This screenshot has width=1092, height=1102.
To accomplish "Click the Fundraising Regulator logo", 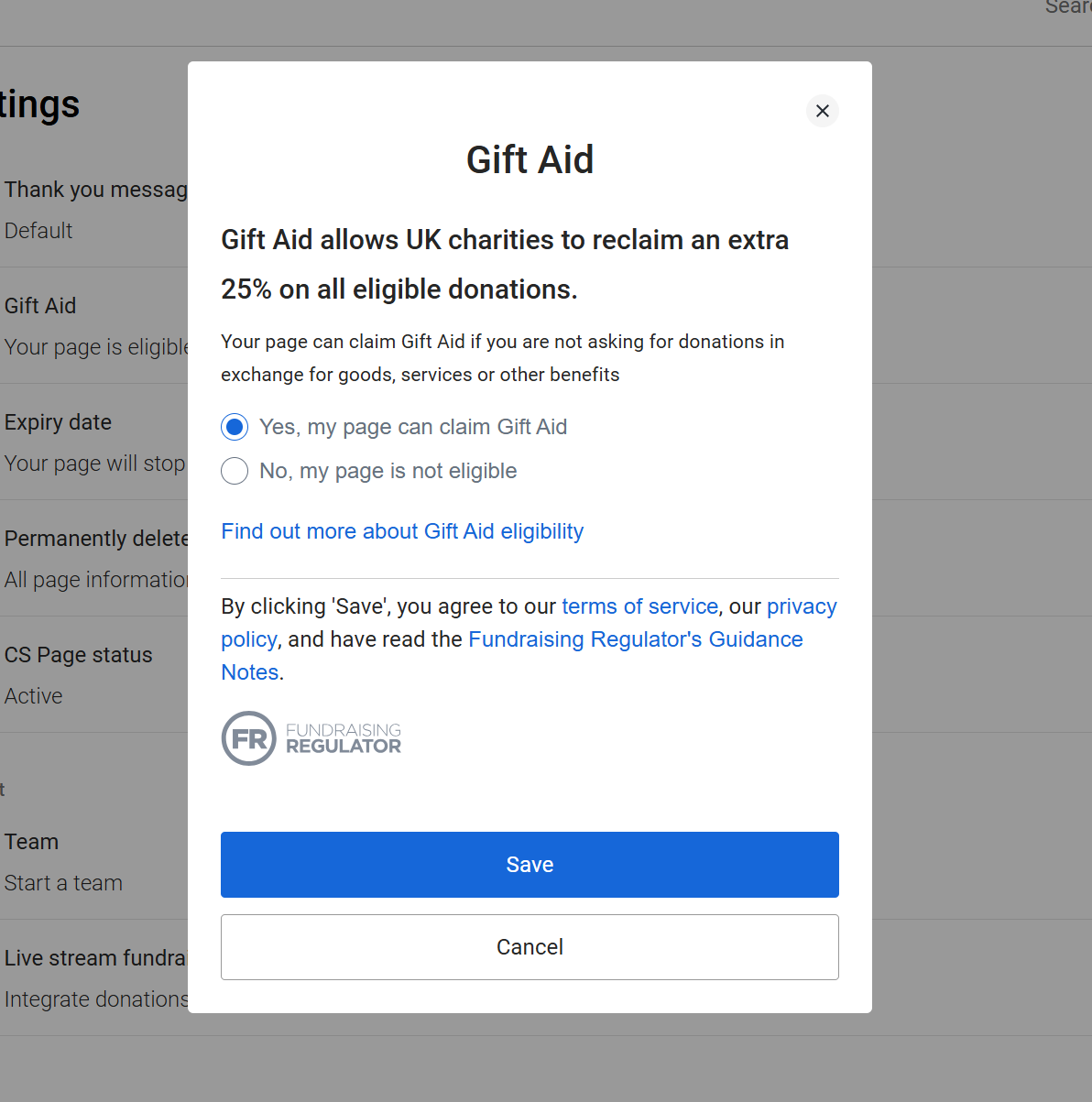I will pyautogui.click(x=311, y=738).
